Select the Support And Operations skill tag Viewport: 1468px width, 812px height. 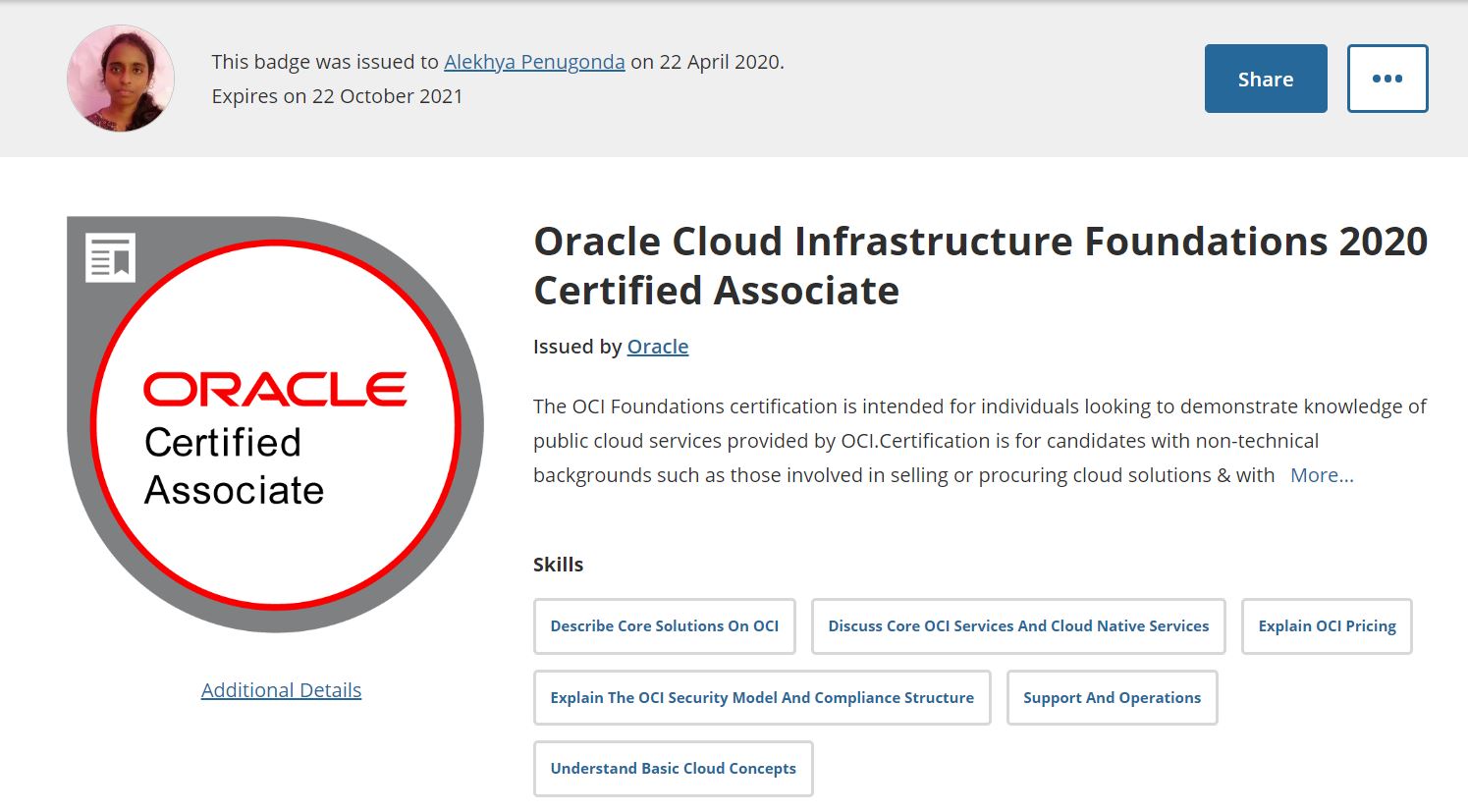[x=1112, y=698]
